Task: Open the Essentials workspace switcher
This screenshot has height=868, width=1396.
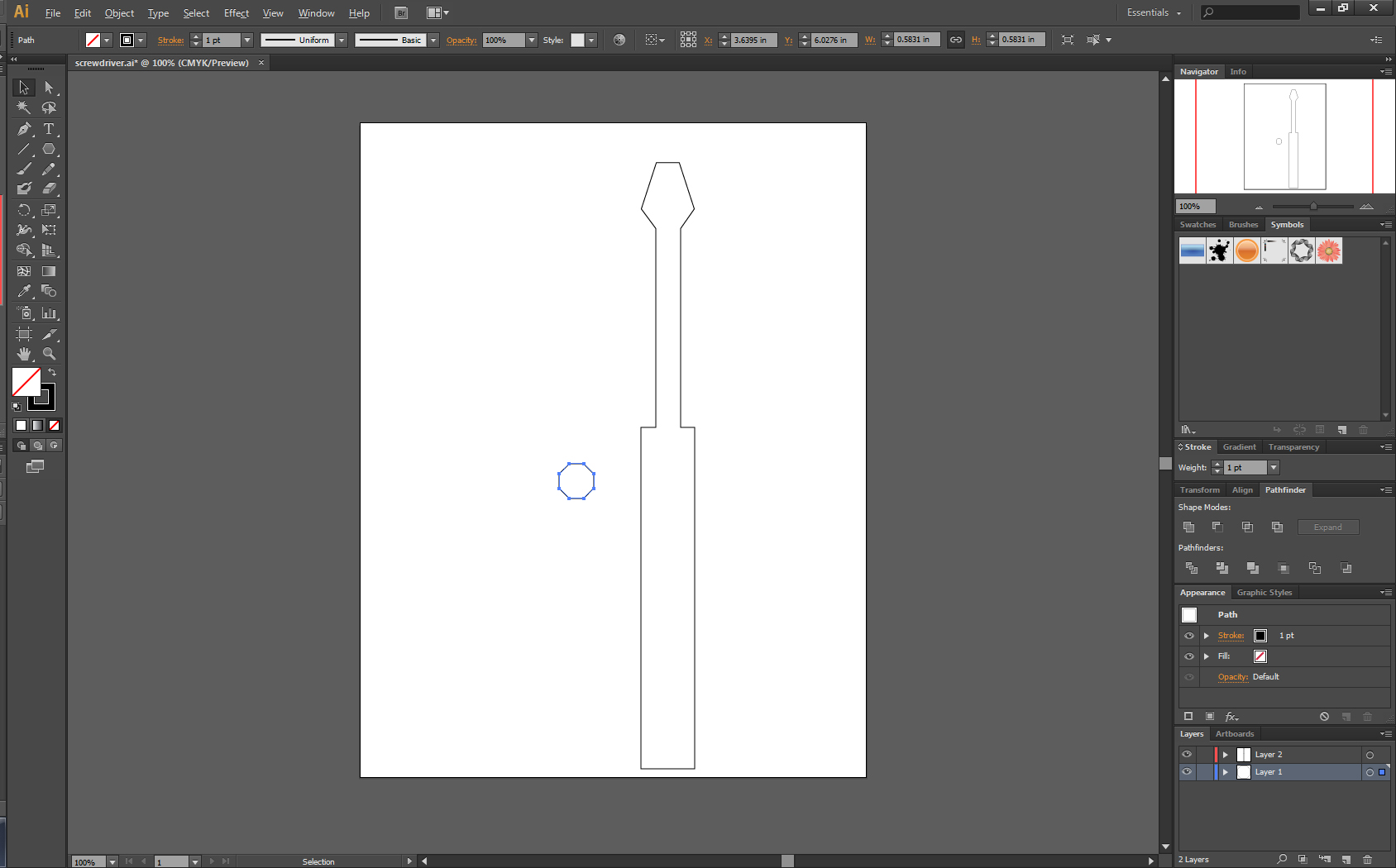Action: (1155, 12)
